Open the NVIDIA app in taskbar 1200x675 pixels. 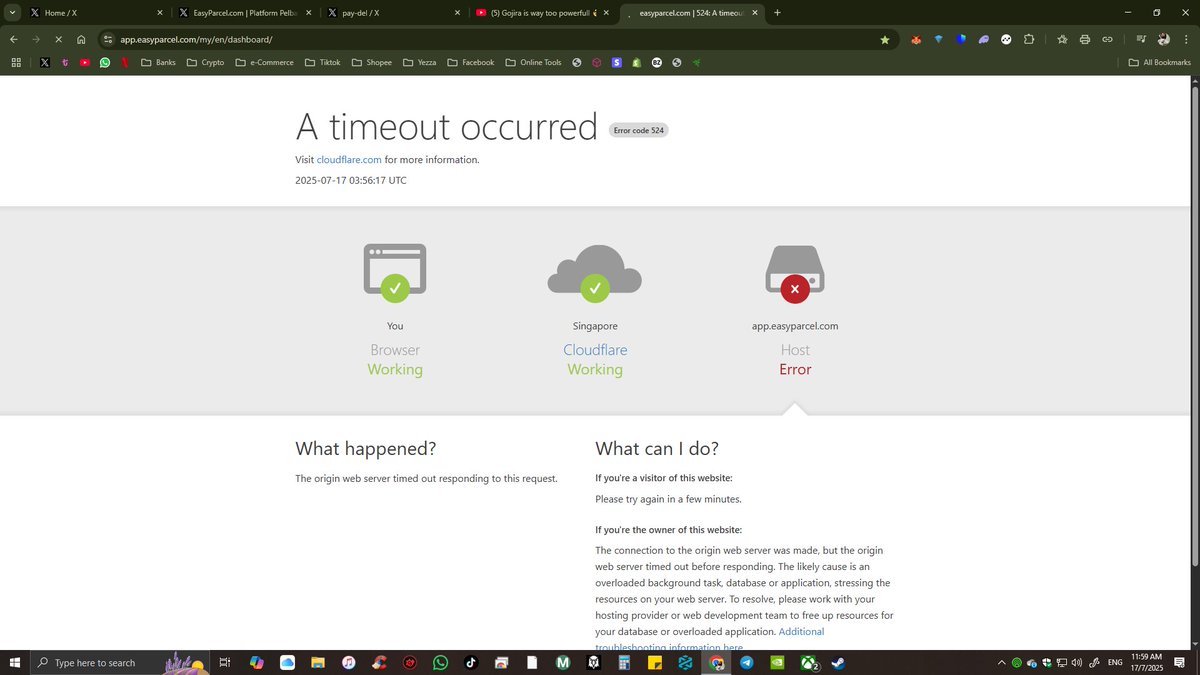[x=777, y=662]
